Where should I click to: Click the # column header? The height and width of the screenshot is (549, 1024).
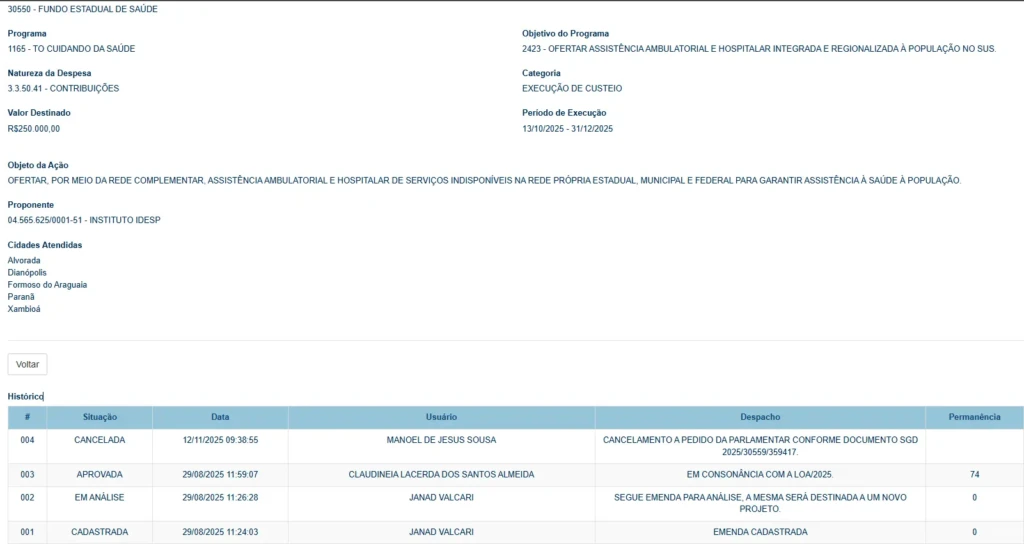[27, 417]
